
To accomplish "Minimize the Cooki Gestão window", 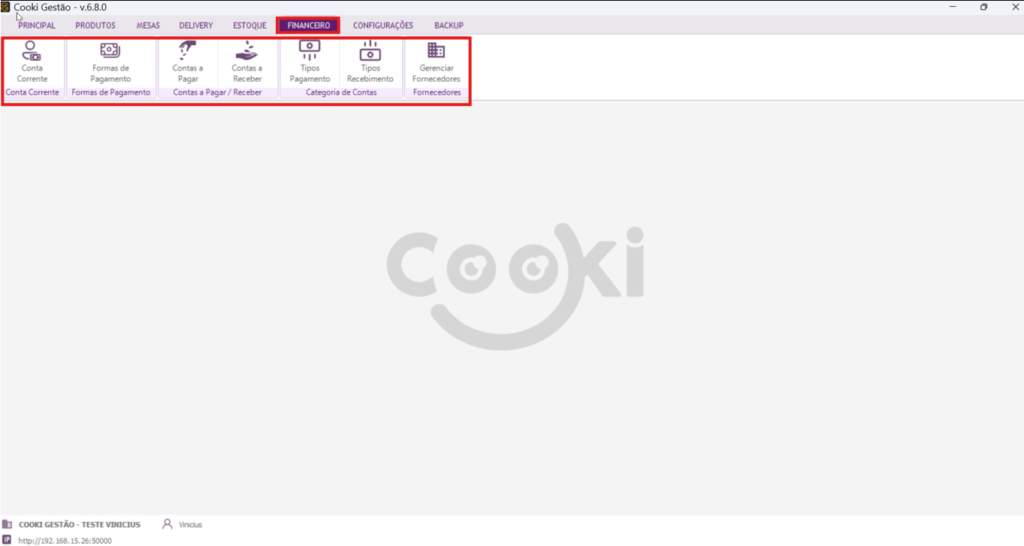I will click(x=951, y=7).
